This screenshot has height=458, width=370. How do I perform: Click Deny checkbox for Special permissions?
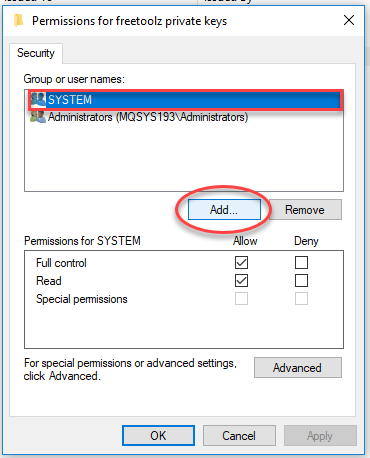301,299
